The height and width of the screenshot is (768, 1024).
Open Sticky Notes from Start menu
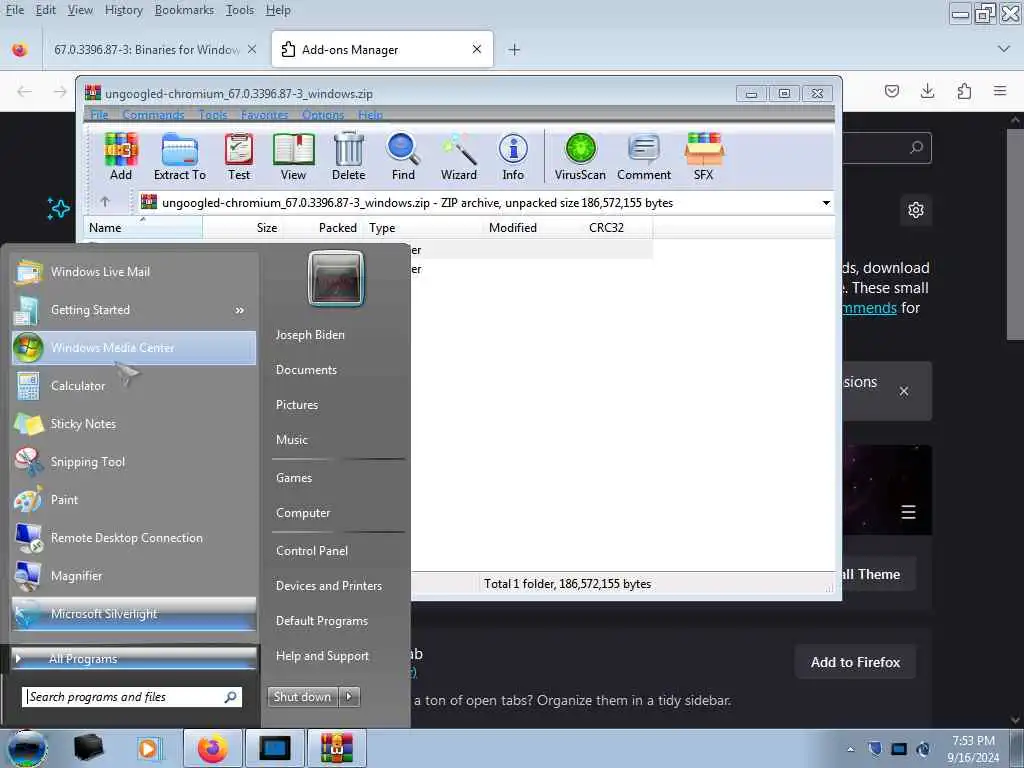coord(133,423)
